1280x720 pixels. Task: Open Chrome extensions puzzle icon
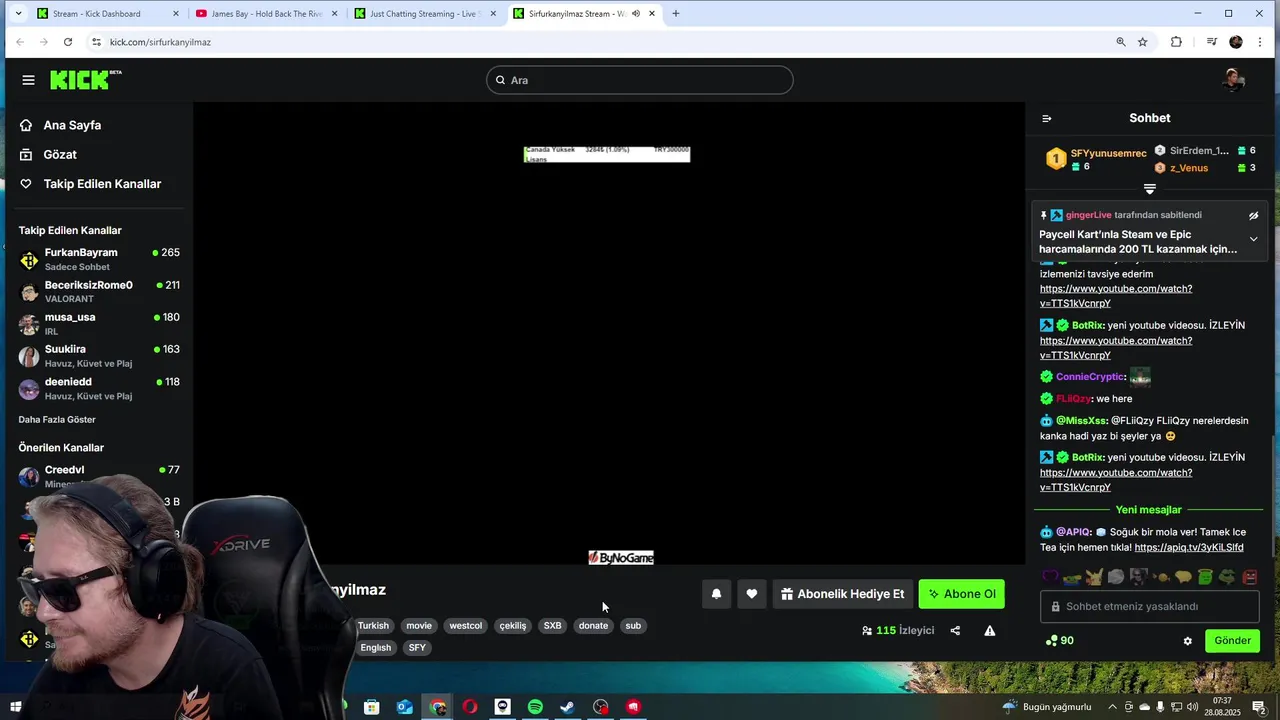coord(1176,42)
